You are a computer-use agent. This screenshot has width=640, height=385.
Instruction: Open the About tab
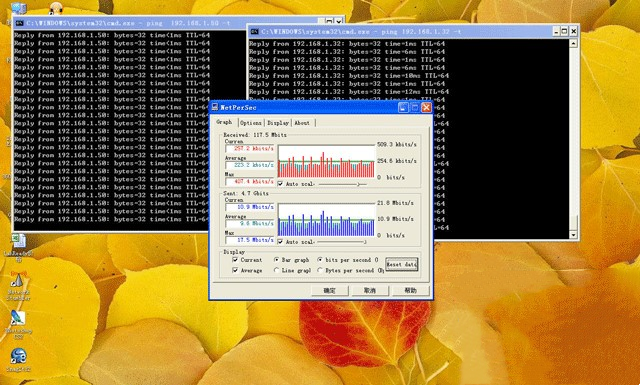[x=302, y=122]
